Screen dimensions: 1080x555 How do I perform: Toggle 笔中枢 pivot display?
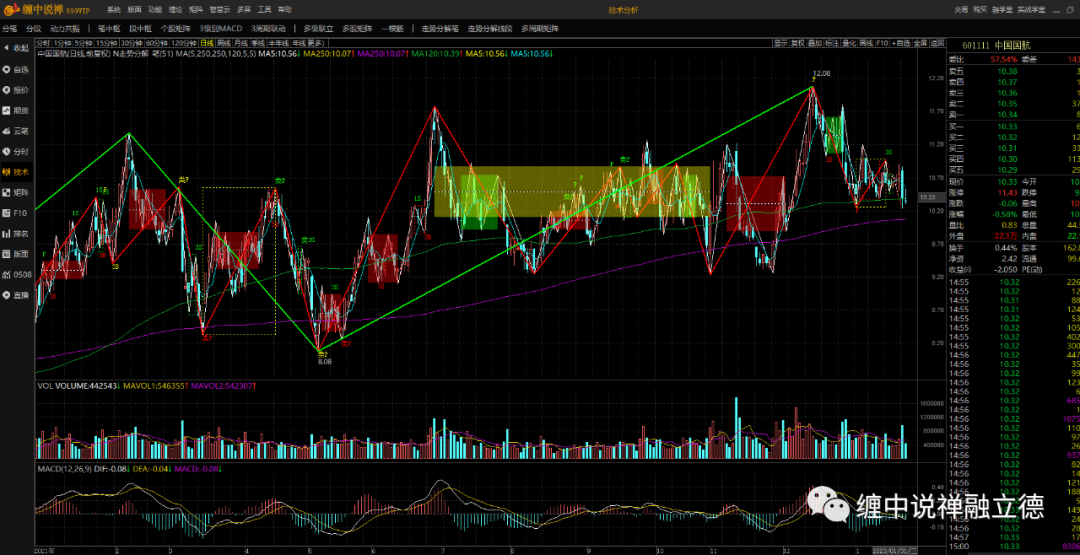point(109,29)
